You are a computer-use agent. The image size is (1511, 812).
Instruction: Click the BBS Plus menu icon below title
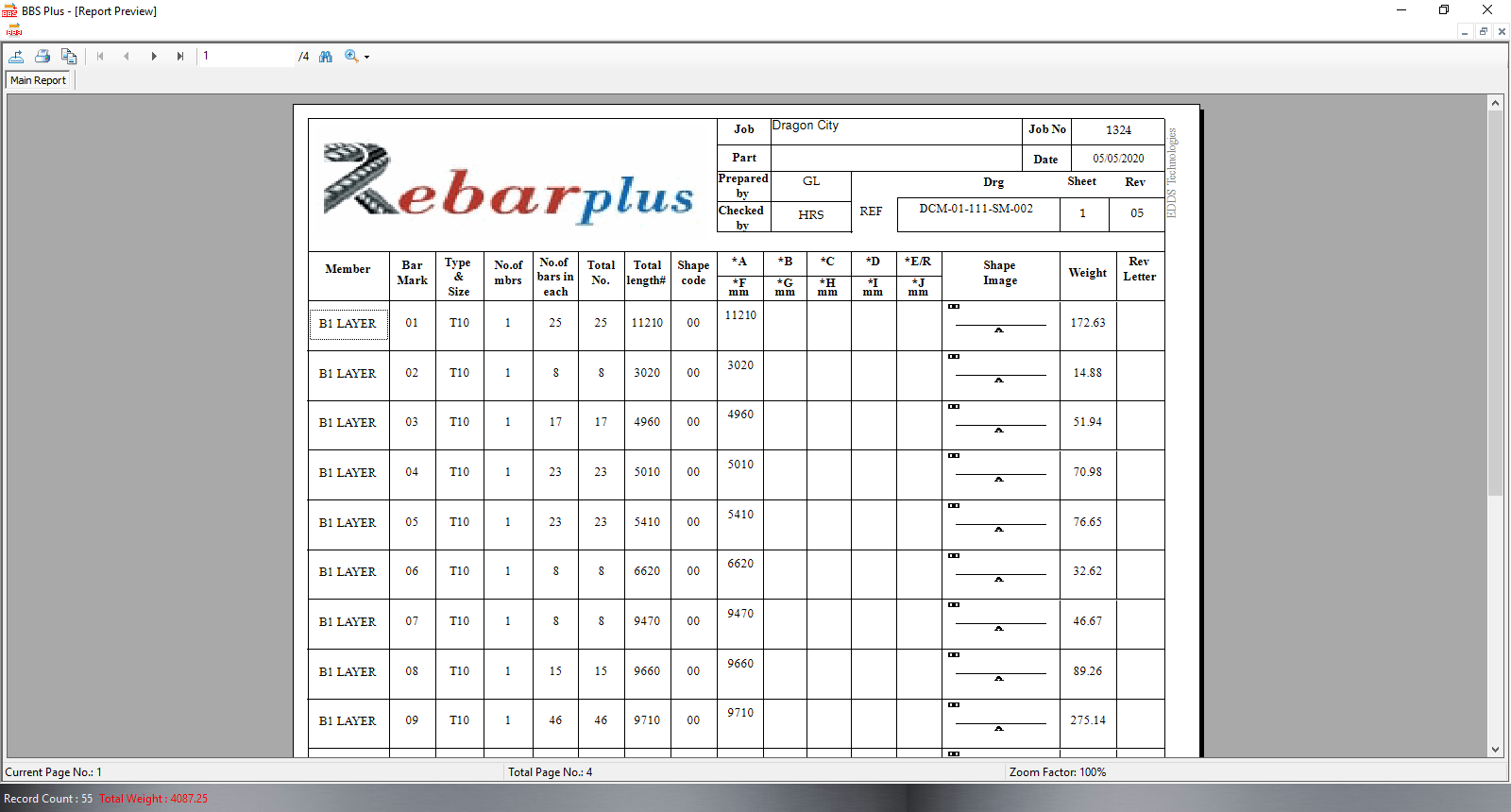coord(14,30)
